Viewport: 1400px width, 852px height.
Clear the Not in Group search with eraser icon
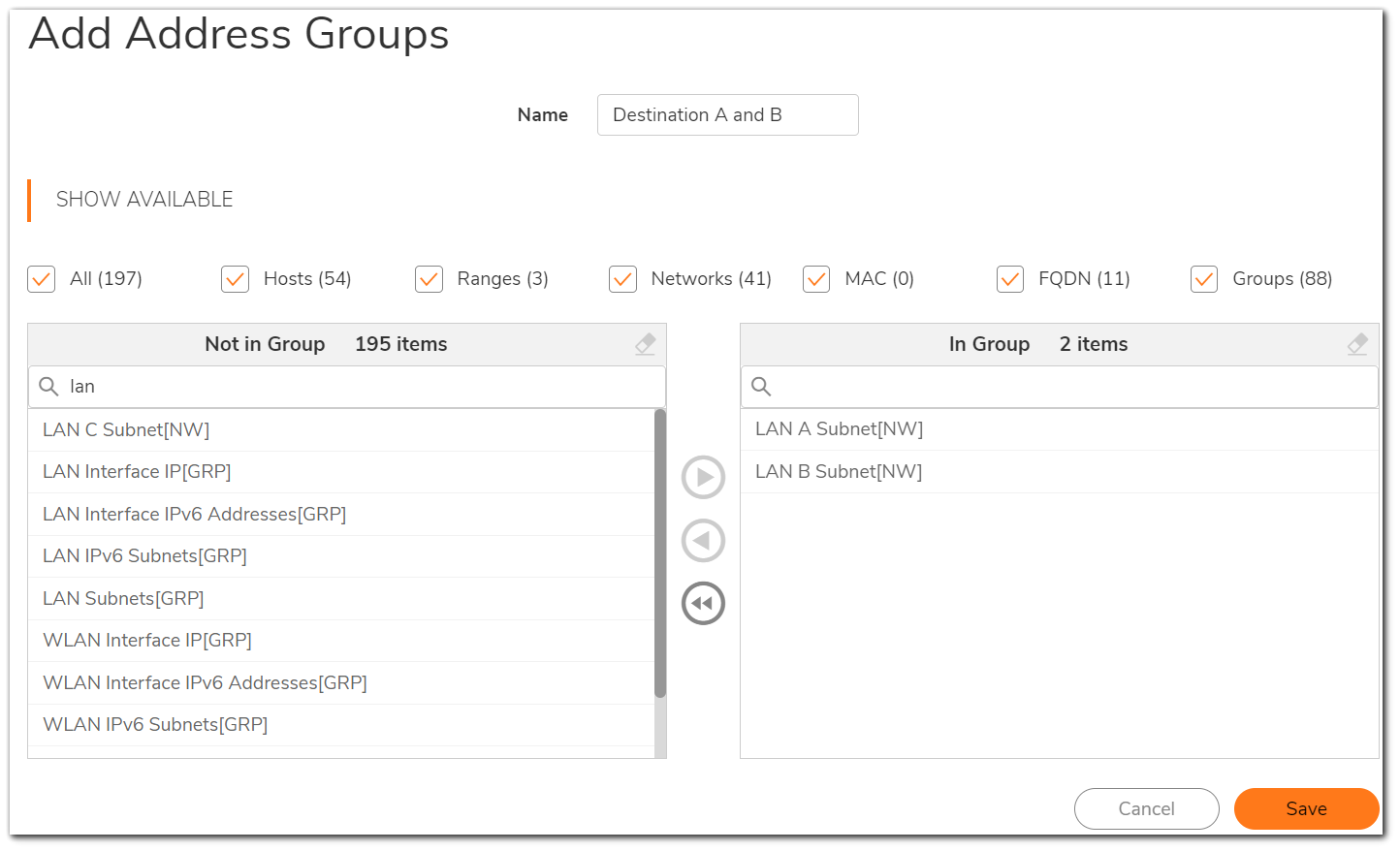(646, 344)
